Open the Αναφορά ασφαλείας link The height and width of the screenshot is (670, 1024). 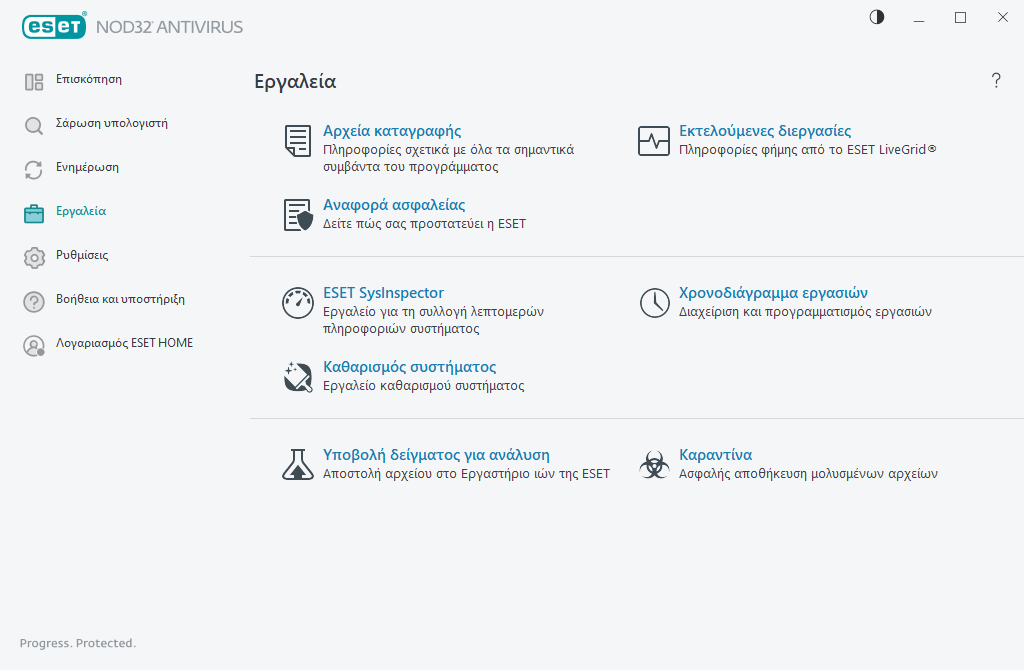coord(394,205)
